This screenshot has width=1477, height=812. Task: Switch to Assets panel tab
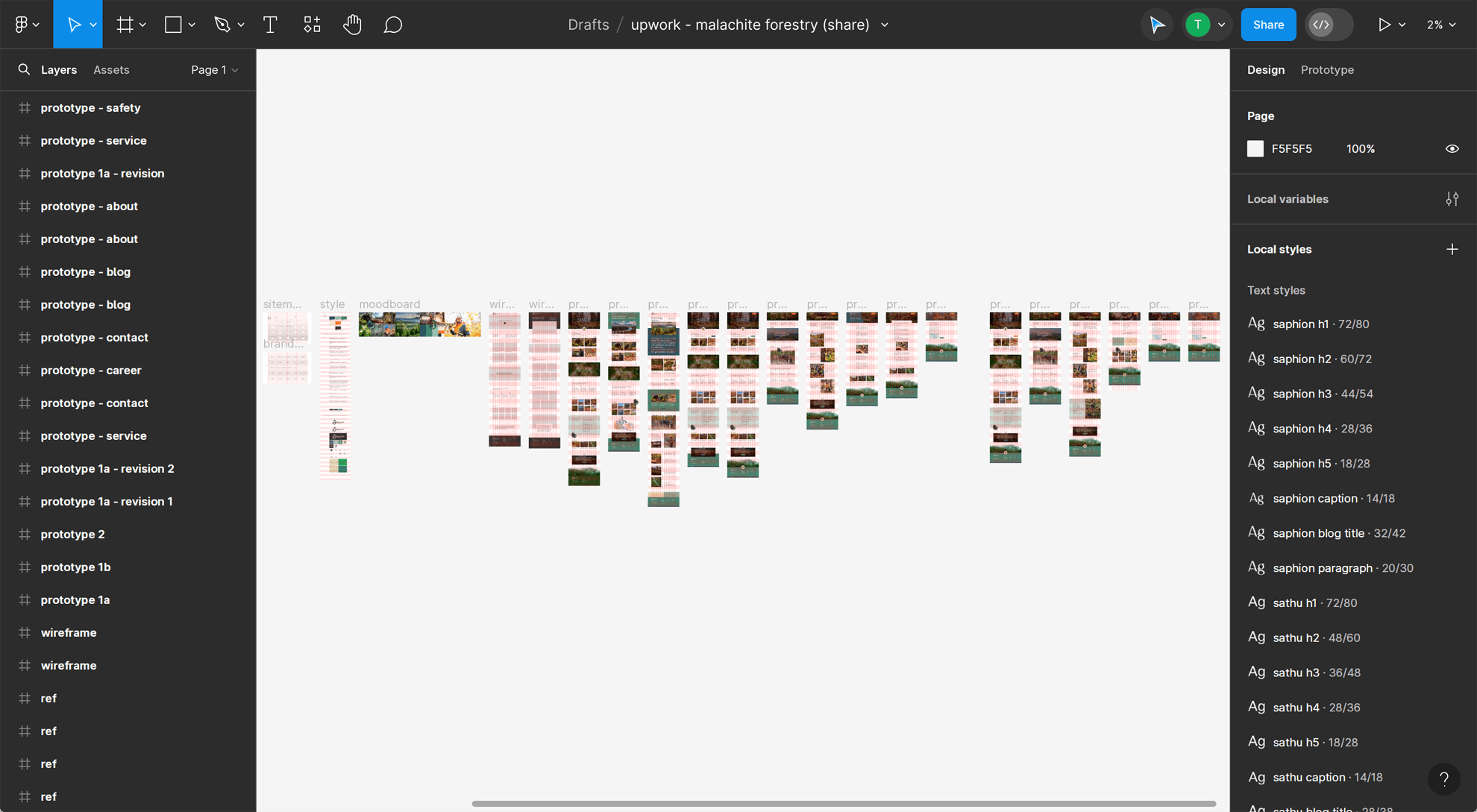(111, 70)
